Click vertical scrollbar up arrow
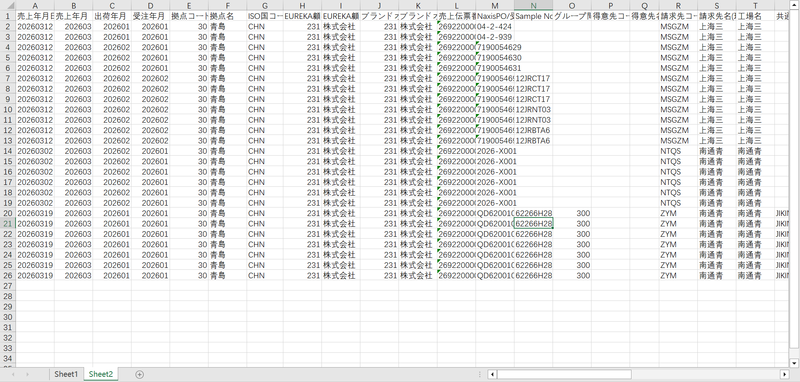This screenshot has width=800, height=382. coord(794,5)
